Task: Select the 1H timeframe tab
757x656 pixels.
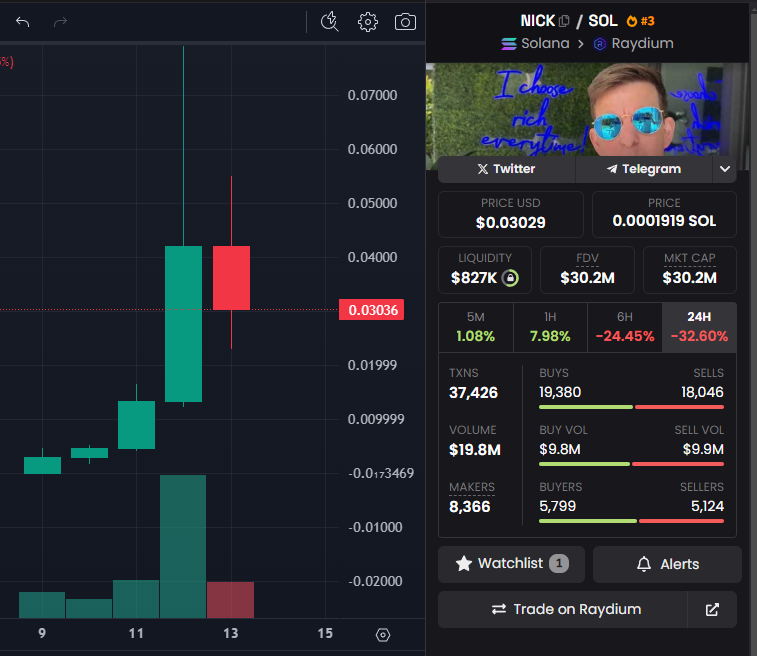Action: tap(550, 327)
